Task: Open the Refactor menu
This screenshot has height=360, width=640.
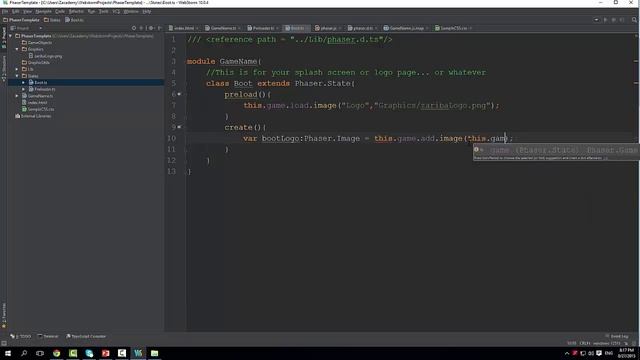Action: tap(76, 11)
